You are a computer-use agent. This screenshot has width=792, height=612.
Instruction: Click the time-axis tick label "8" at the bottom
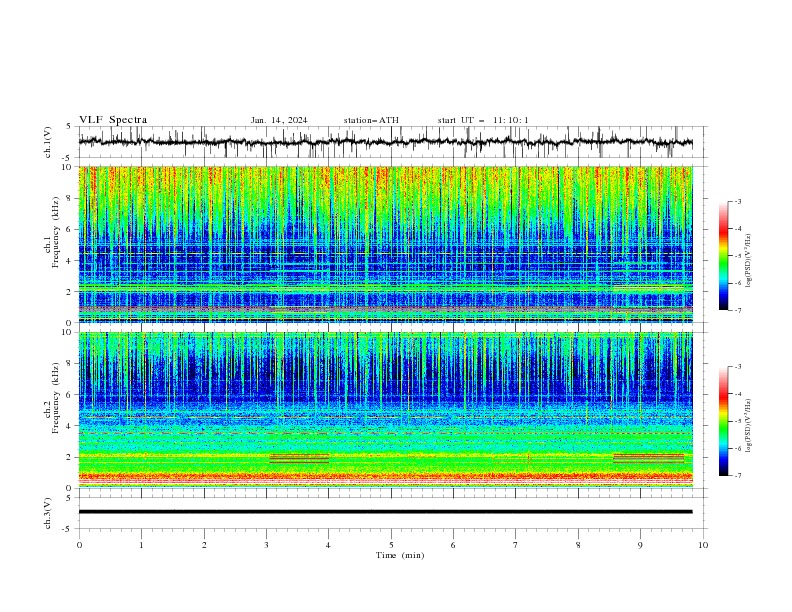(578, 545)
